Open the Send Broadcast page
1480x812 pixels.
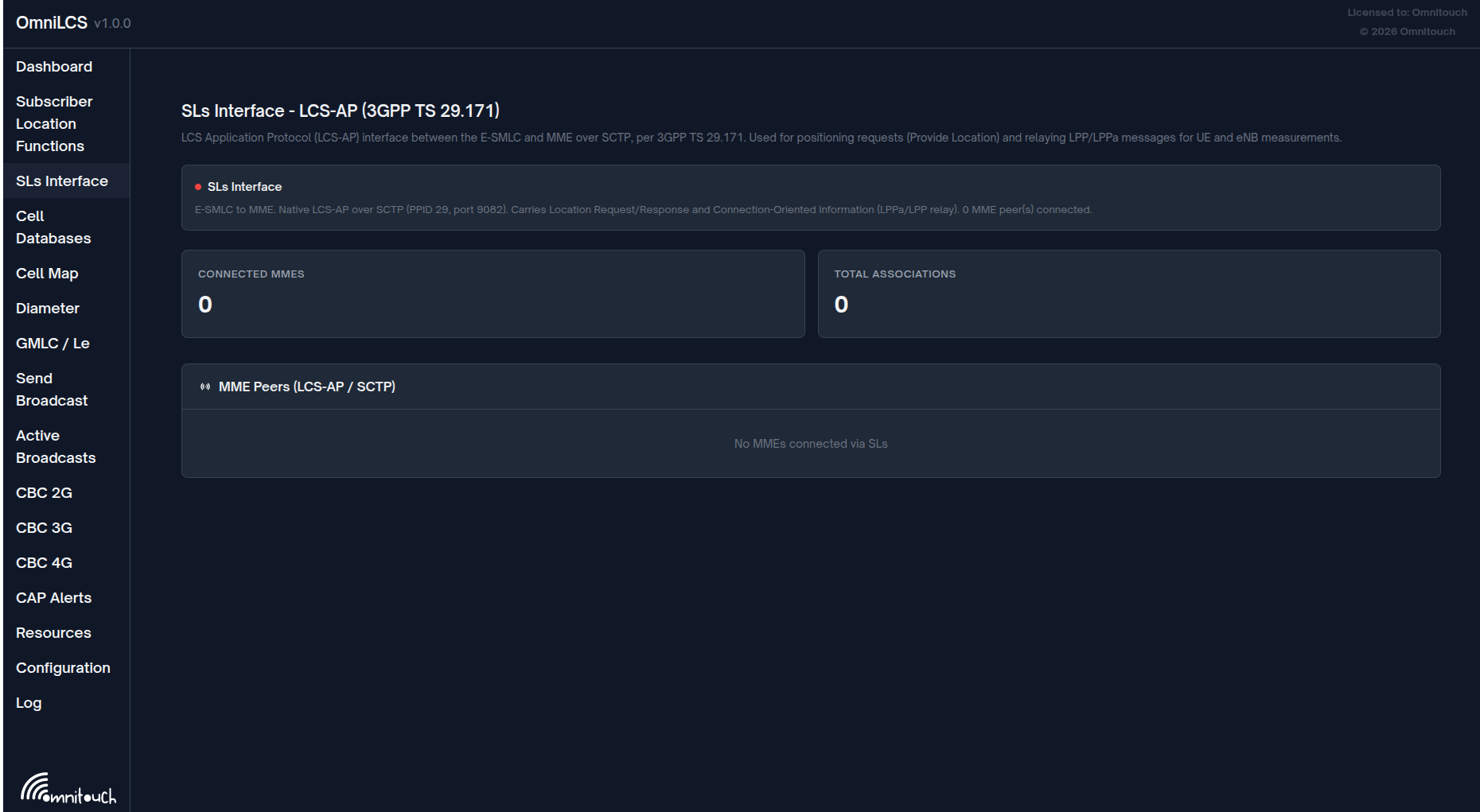pos(52,389)
